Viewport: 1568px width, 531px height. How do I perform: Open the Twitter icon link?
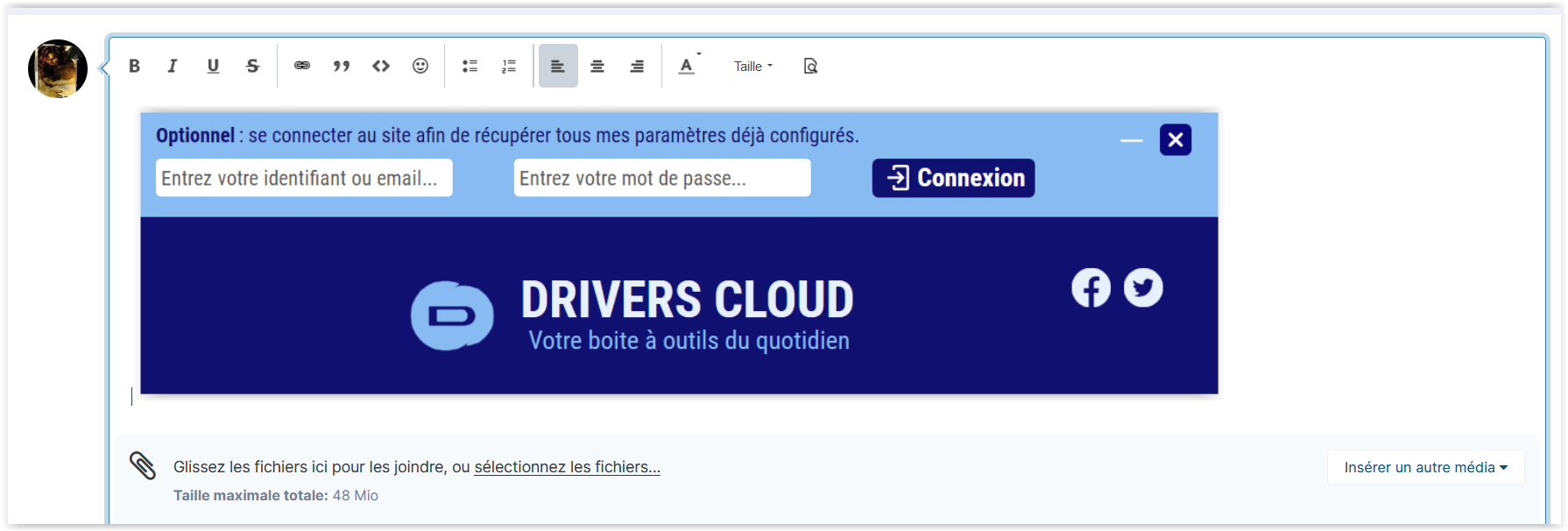pos(1143,287)
